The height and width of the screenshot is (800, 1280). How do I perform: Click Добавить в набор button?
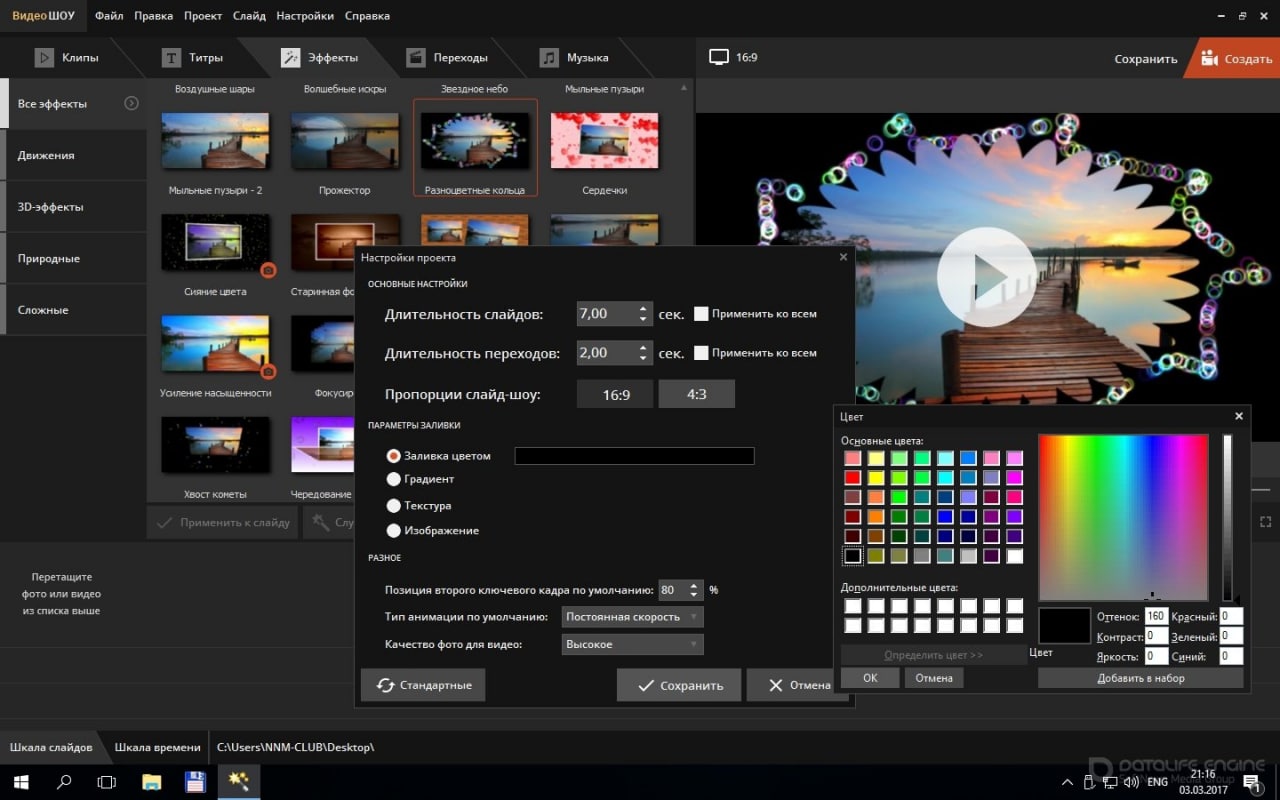coord(1140,678)
